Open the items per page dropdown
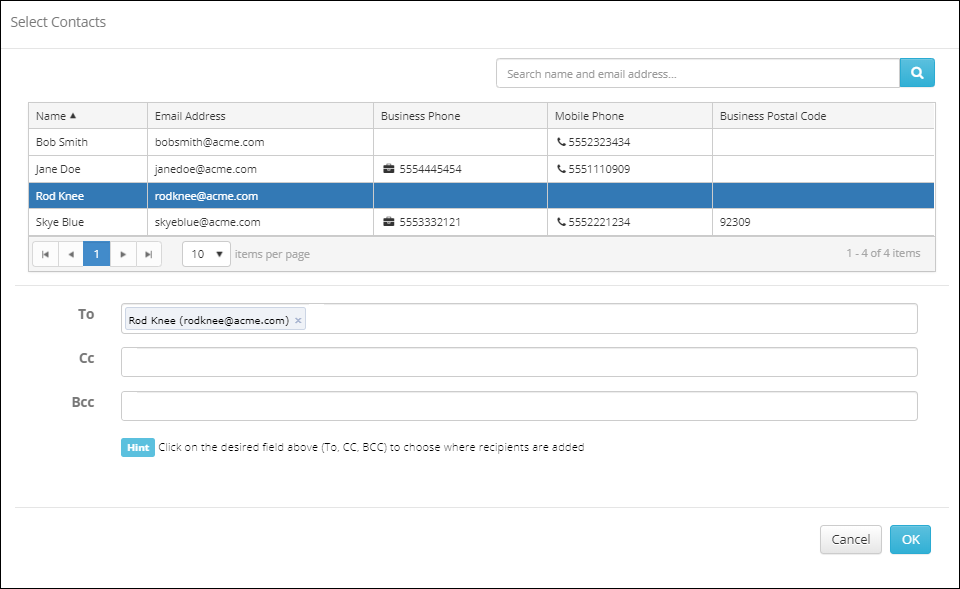 click(x=206, y=254)
